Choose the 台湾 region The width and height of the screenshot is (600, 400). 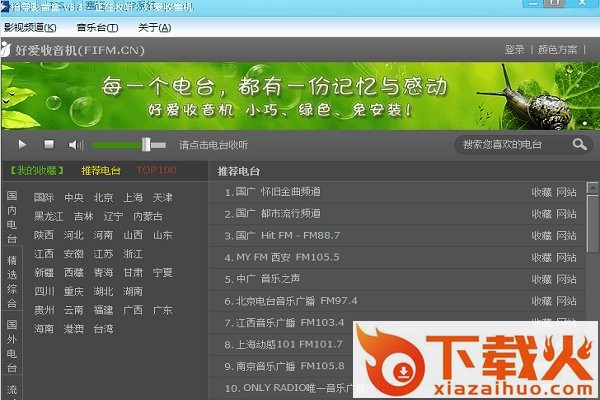tap(104, 329)
